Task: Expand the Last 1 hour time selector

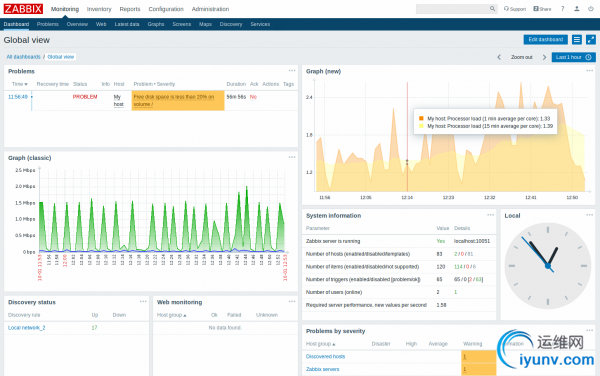Action: 573,57
